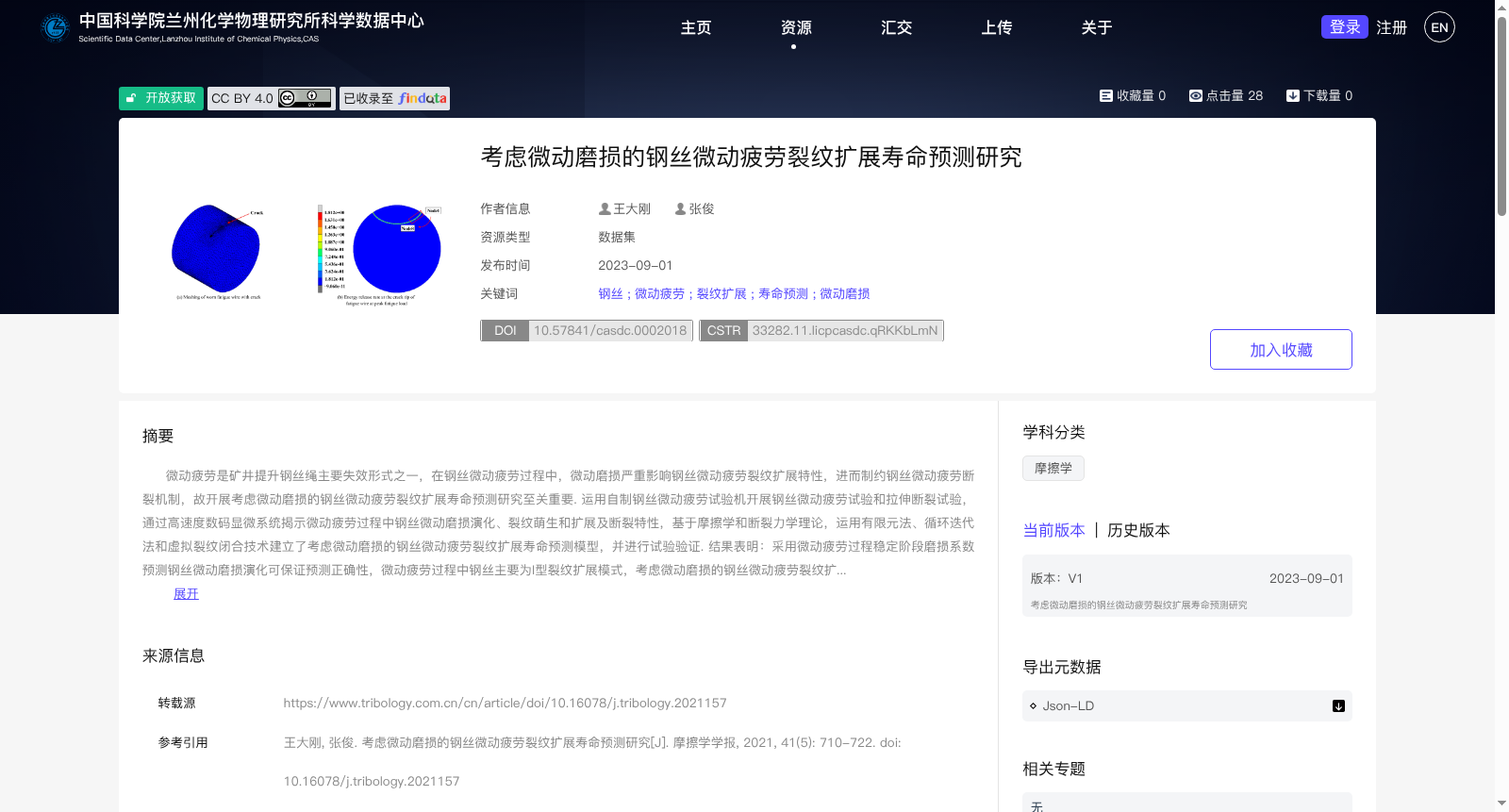The image size is (1509, 812).
Task: Click the 加入收藏 button
Action: (1281, 350)
